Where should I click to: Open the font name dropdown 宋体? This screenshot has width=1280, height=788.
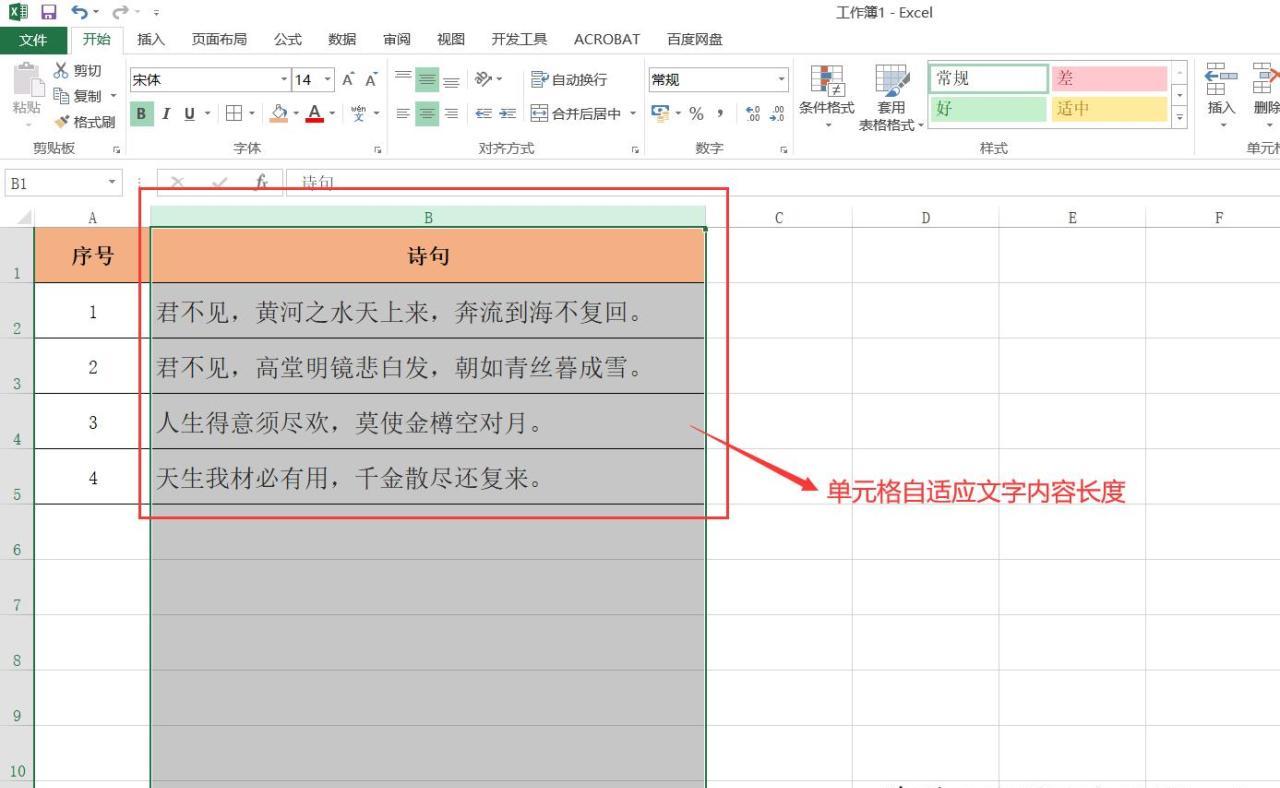tap(284, 80)
